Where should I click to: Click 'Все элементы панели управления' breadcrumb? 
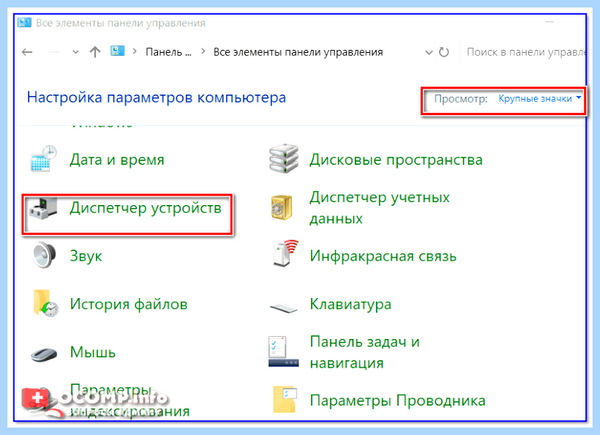(298, 52)
